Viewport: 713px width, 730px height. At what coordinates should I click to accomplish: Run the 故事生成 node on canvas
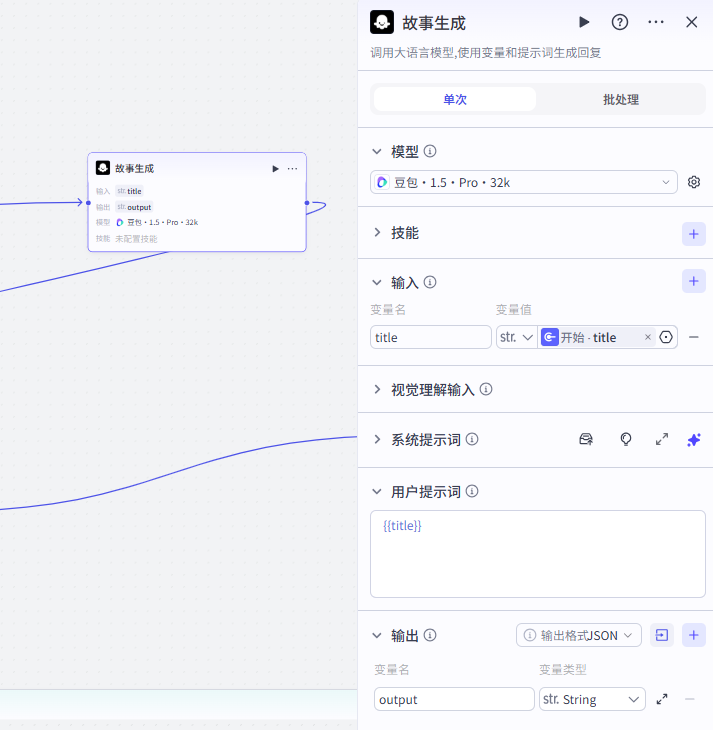point(275,169)
